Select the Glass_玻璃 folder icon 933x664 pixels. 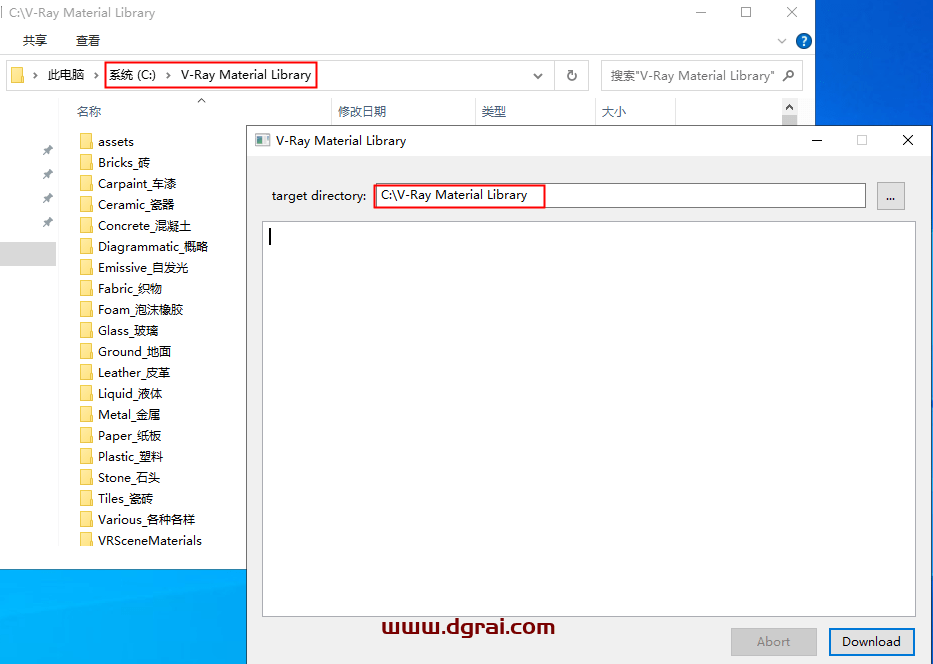tap(86, 330)
